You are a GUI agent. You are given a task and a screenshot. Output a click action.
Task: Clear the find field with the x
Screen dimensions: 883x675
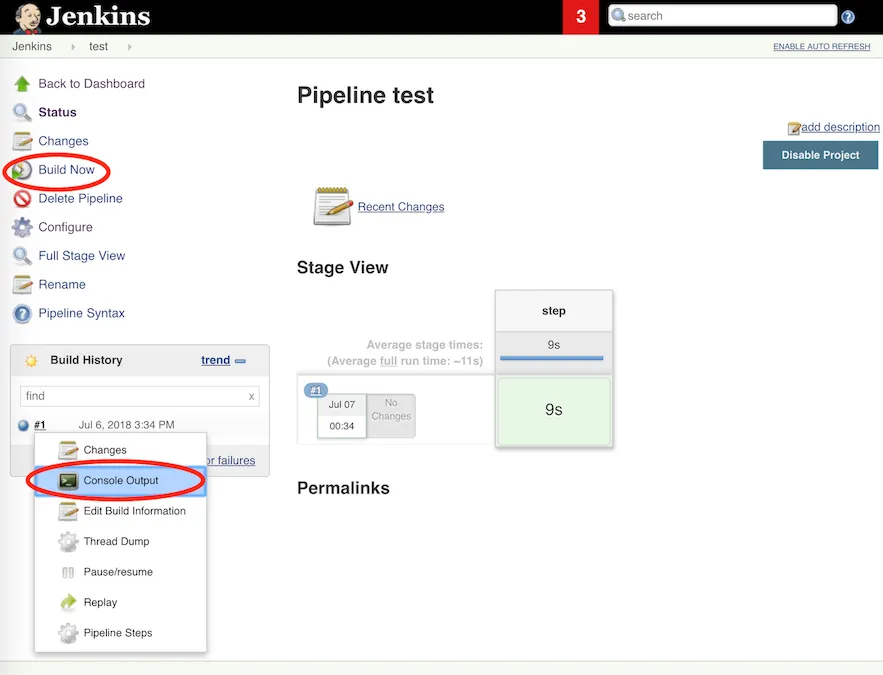click(251, 397)
